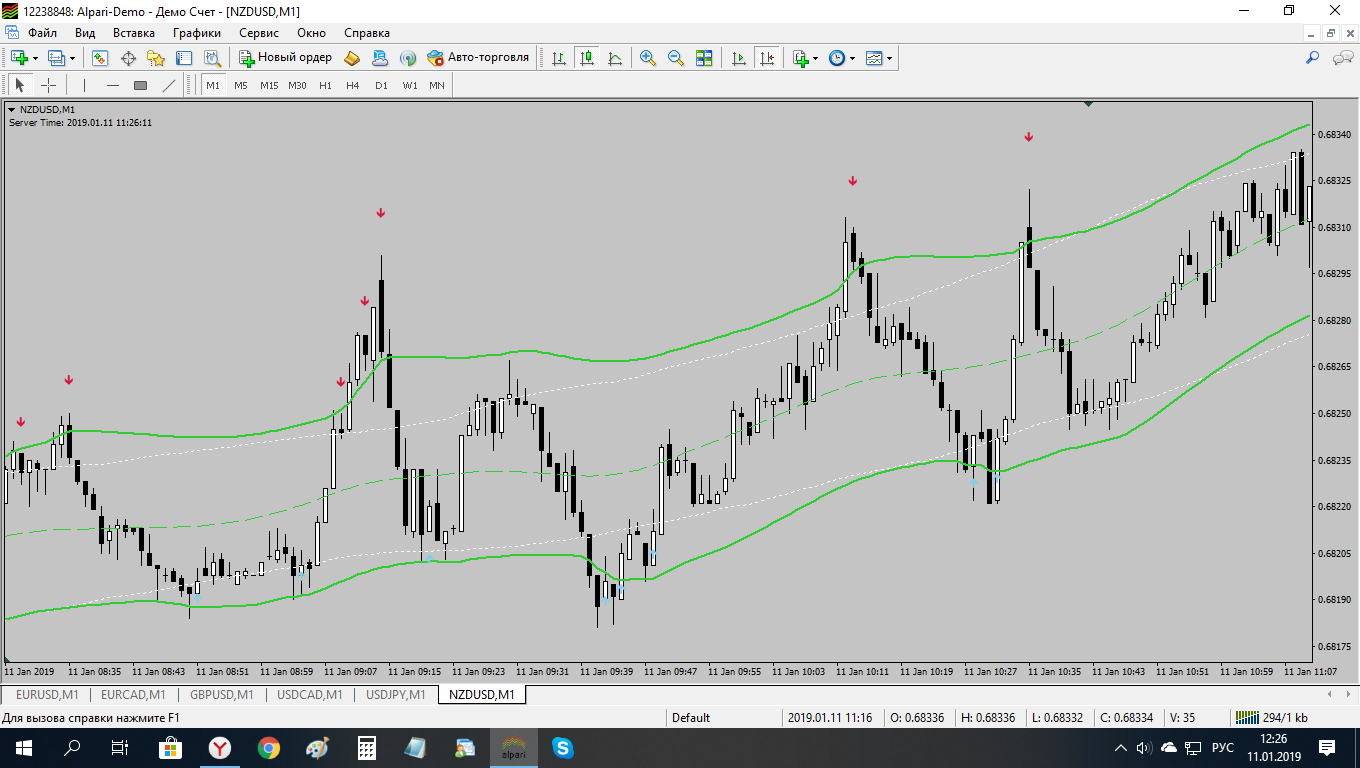The image size is (1360, 768).
Task: Open Data Window crosshair-circle icon
Action: coord(128,58)
